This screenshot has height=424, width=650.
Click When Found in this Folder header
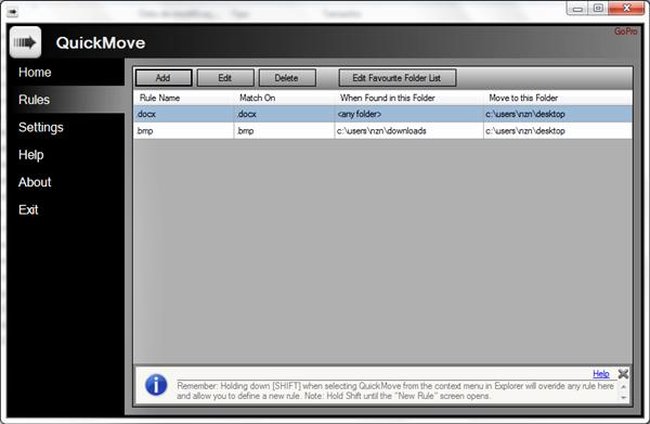409,98
